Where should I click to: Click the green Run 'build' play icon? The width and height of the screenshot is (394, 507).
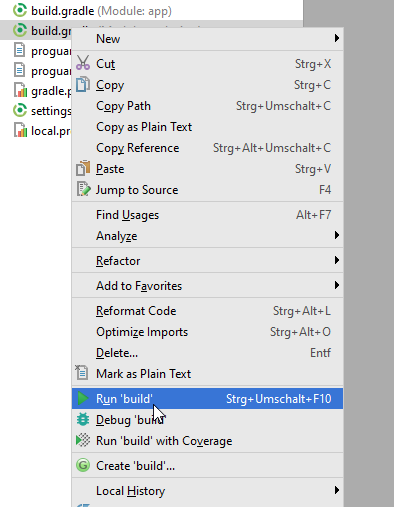(x=83, y=398)
